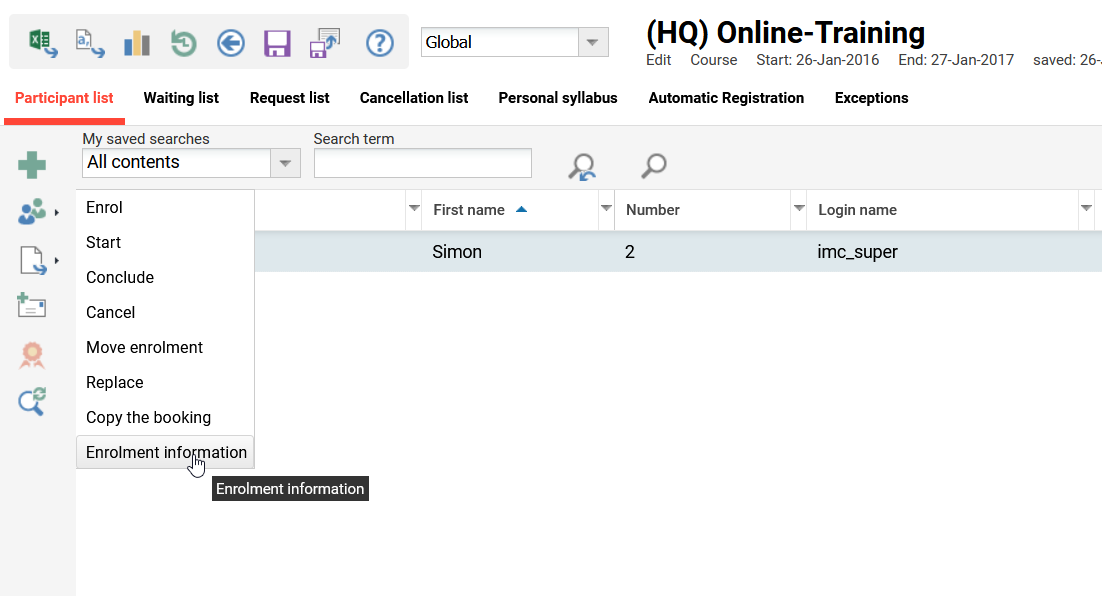Click the Search term input field
This screenshot has height=596, width=1102.
click(422, 163)
